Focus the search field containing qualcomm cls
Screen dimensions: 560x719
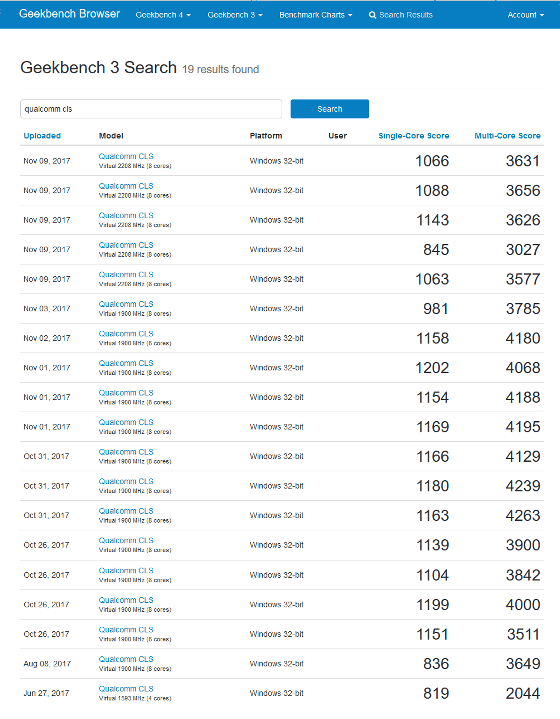click(x=151, y=109)
